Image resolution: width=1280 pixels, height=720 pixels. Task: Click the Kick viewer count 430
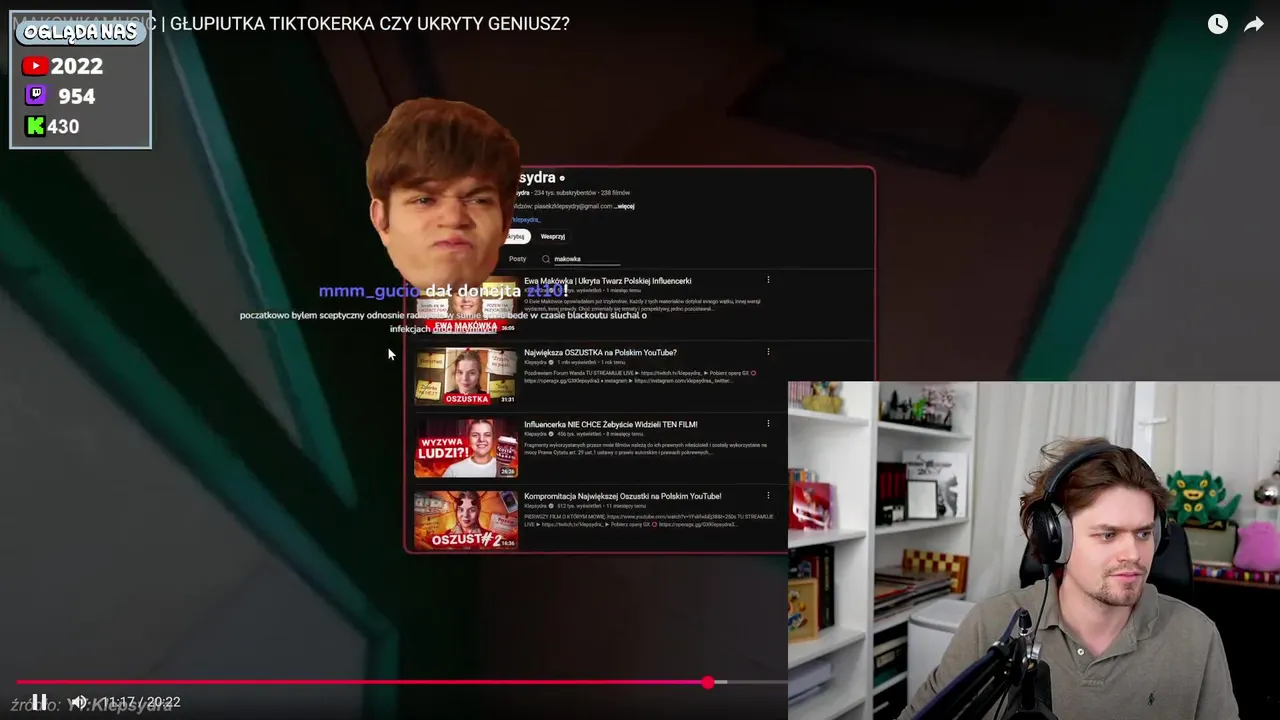pyautogui.click(x=63, y=126)
